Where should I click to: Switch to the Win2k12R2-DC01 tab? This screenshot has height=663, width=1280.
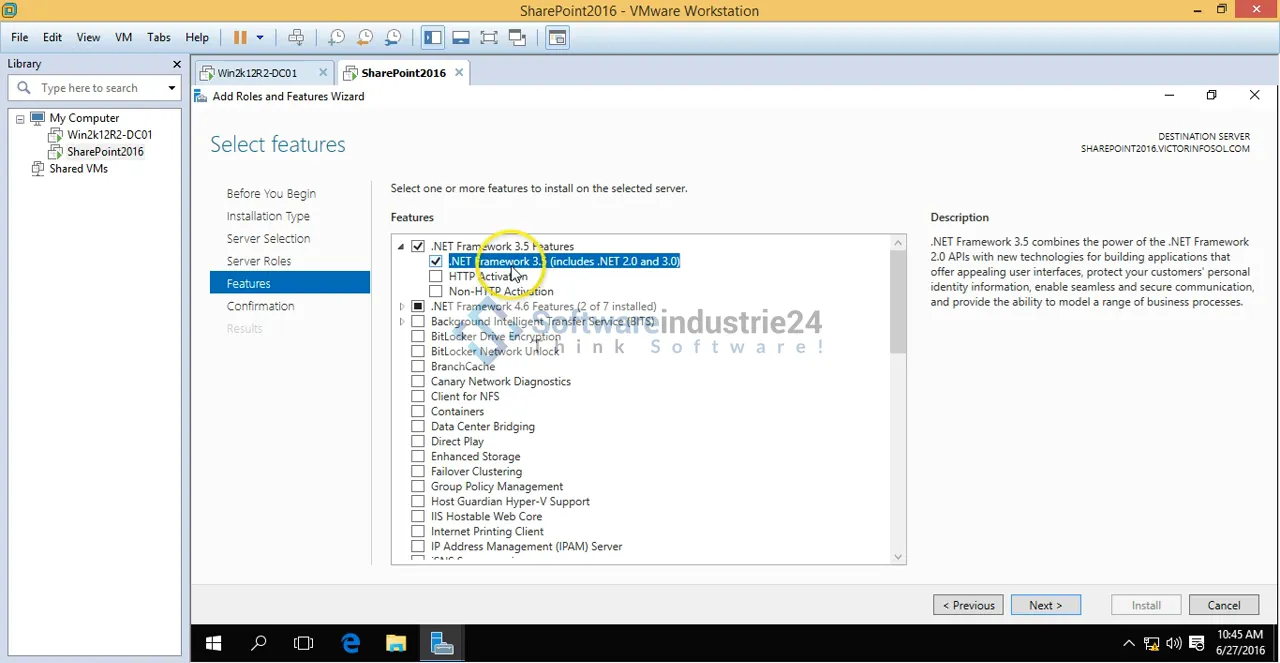pos(257,73)
